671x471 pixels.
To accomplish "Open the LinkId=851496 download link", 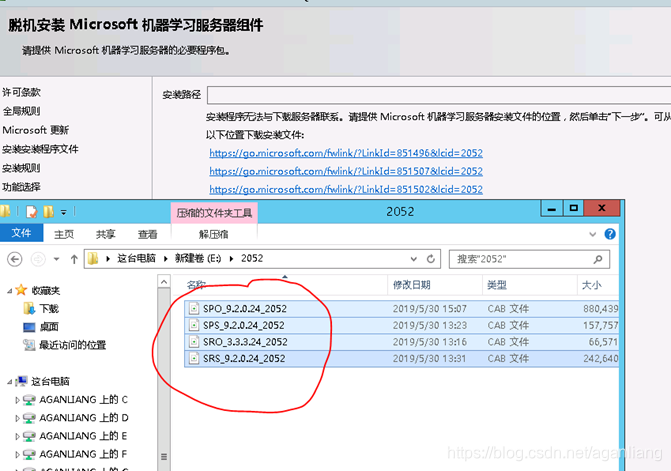I will point(346,153).
